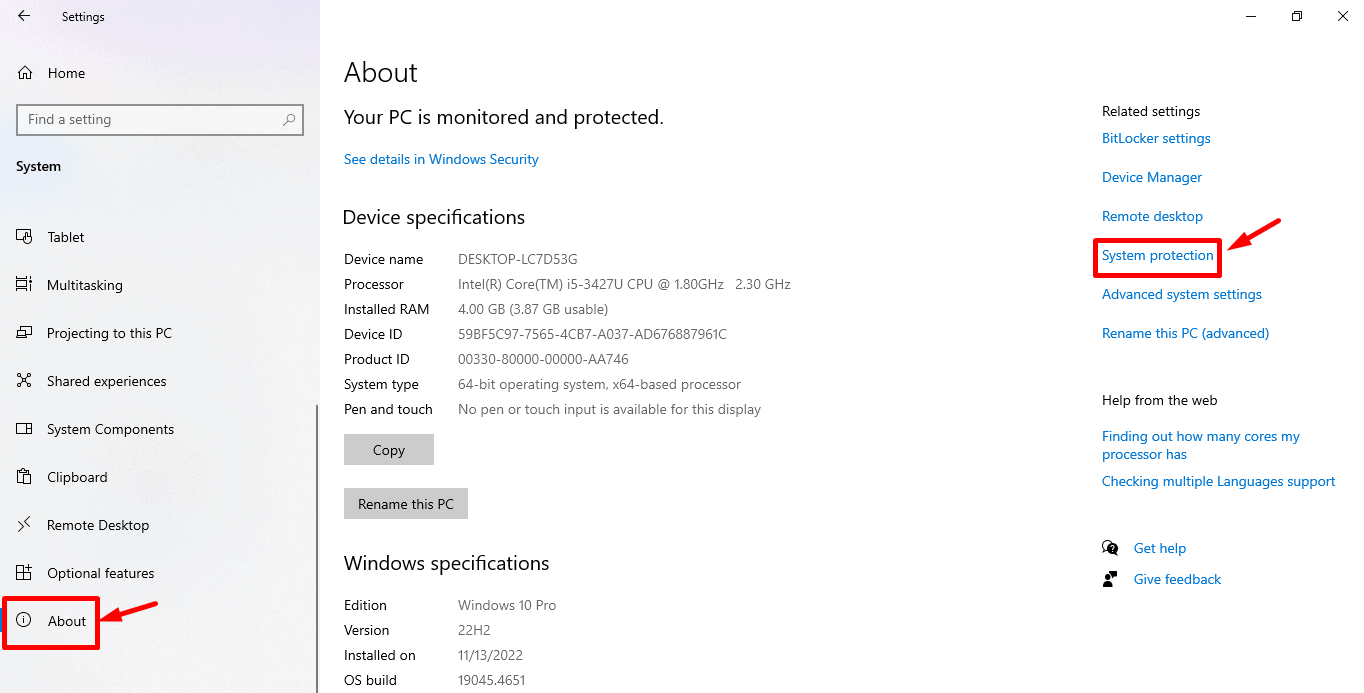The height and width of the screenshot is (693, 1364).
Task: Click the back arrow in Settings header
Action: click(24, 16)
